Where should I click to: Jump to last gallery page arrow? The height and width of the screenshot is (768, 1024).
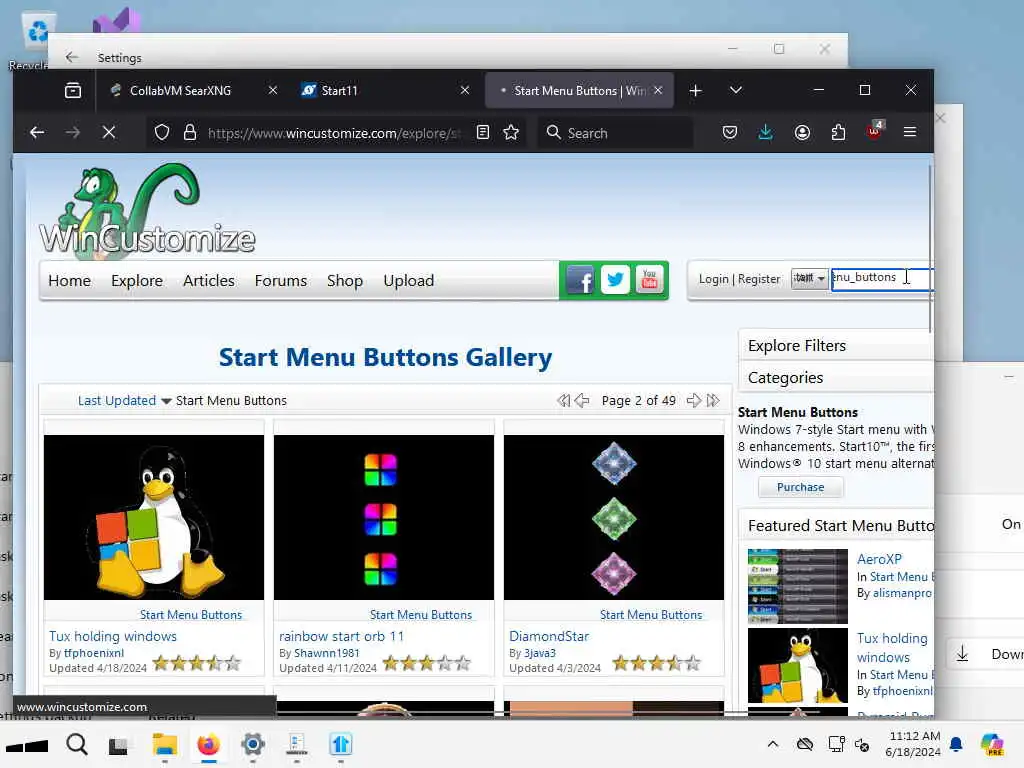(713, 400)
